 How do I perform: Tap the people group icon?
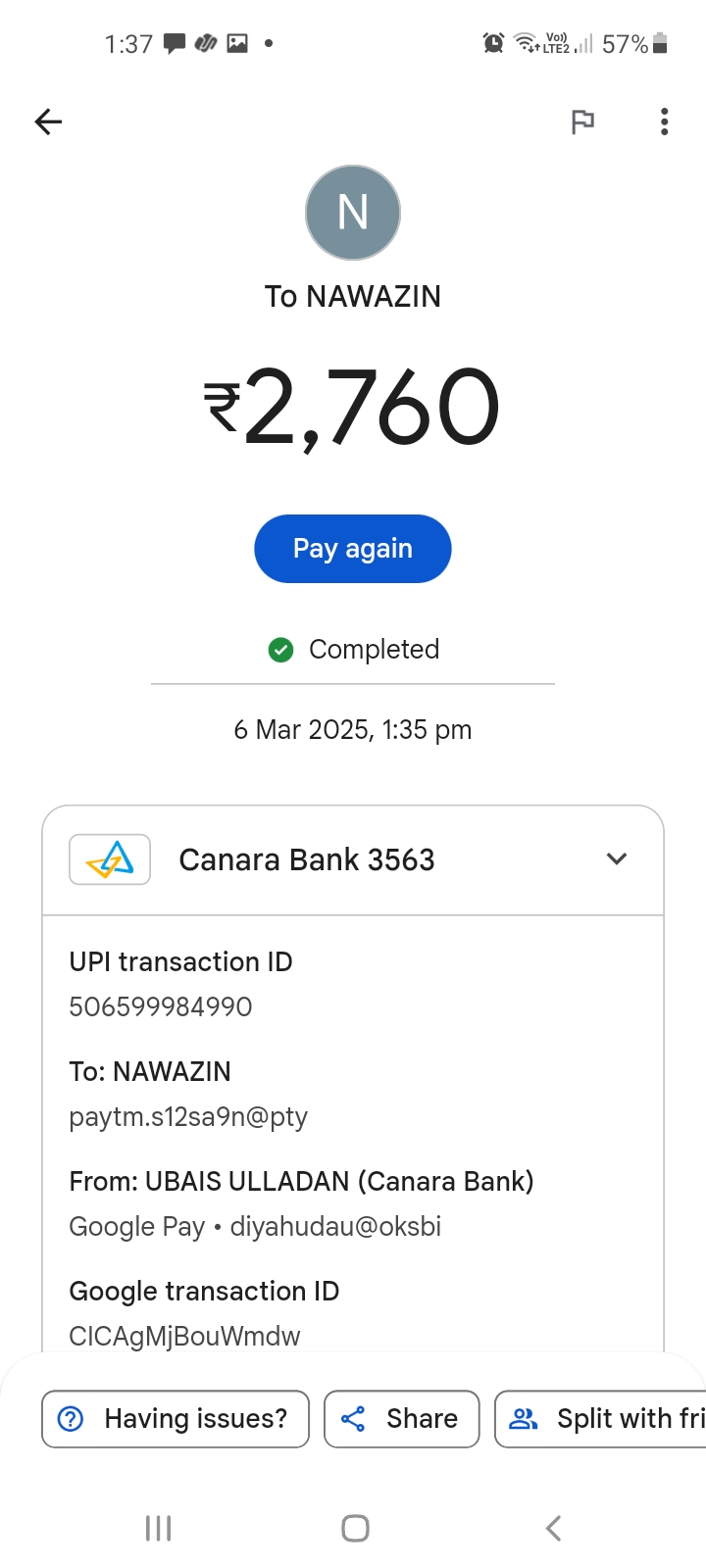525,1418
